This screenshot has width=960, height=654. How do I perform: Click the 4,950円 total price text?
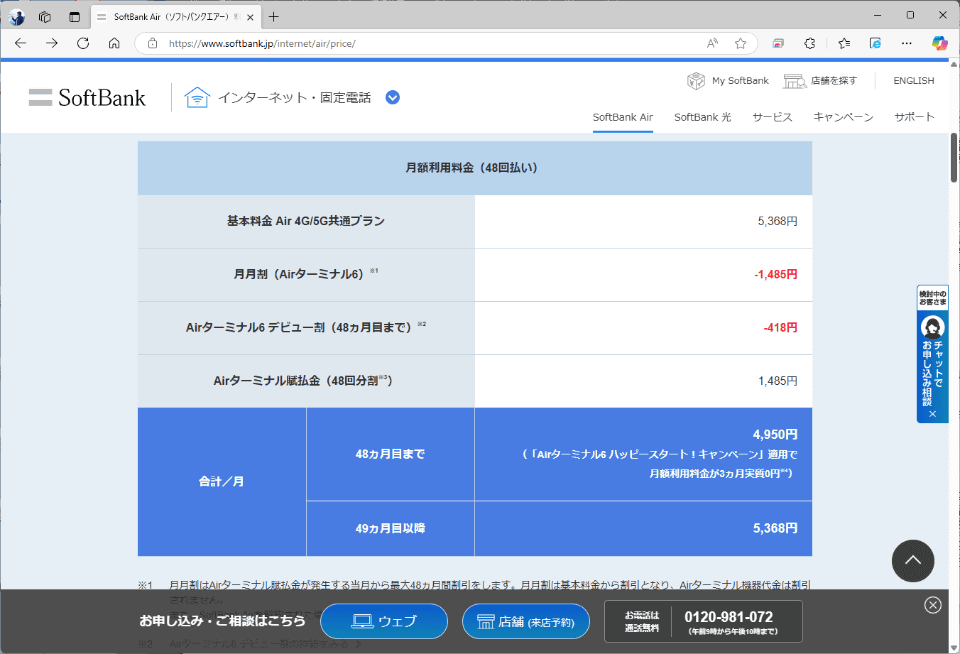[774, 435]
